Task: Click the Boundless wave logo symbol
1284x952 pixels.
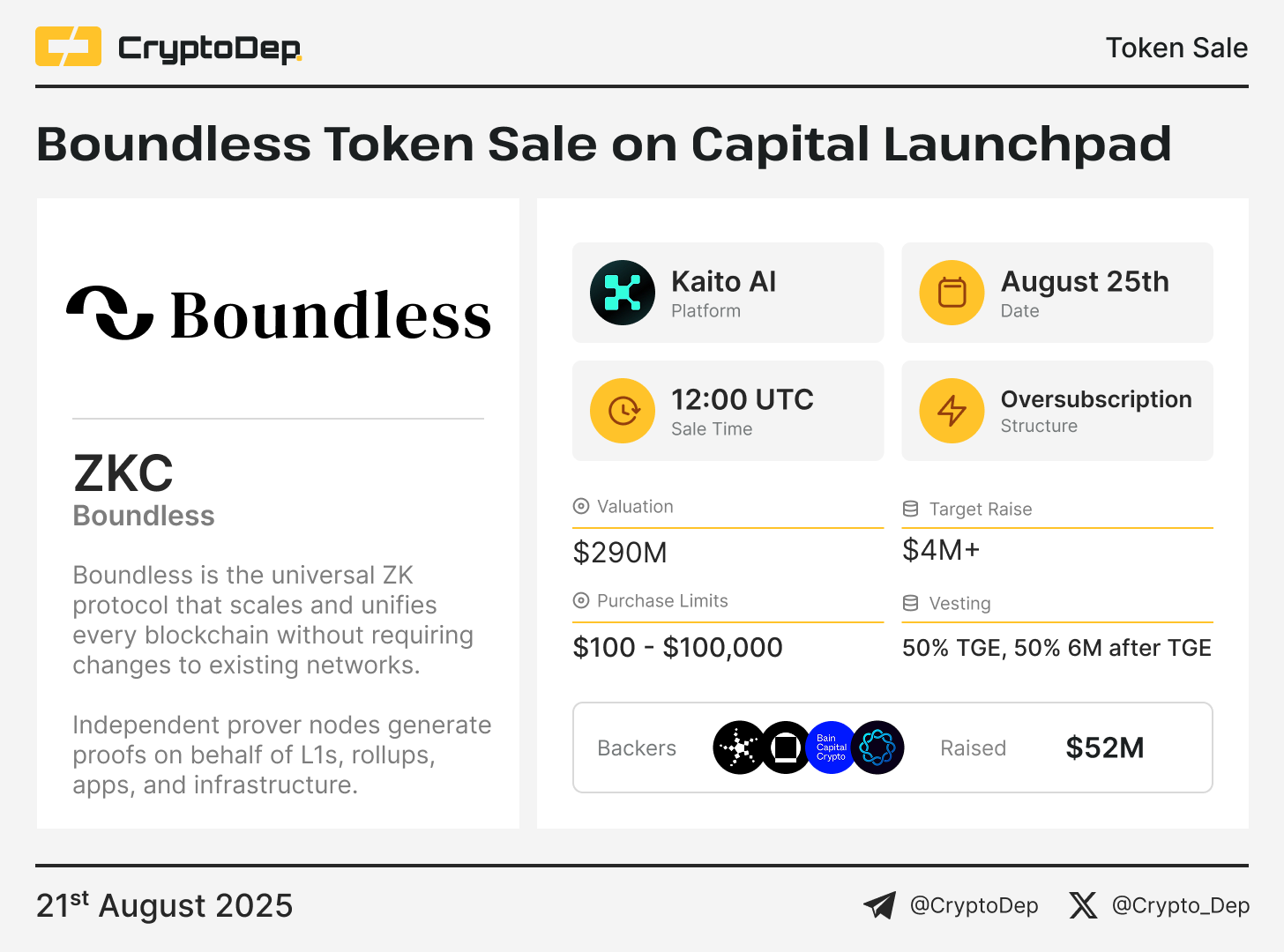Action: 110,313
